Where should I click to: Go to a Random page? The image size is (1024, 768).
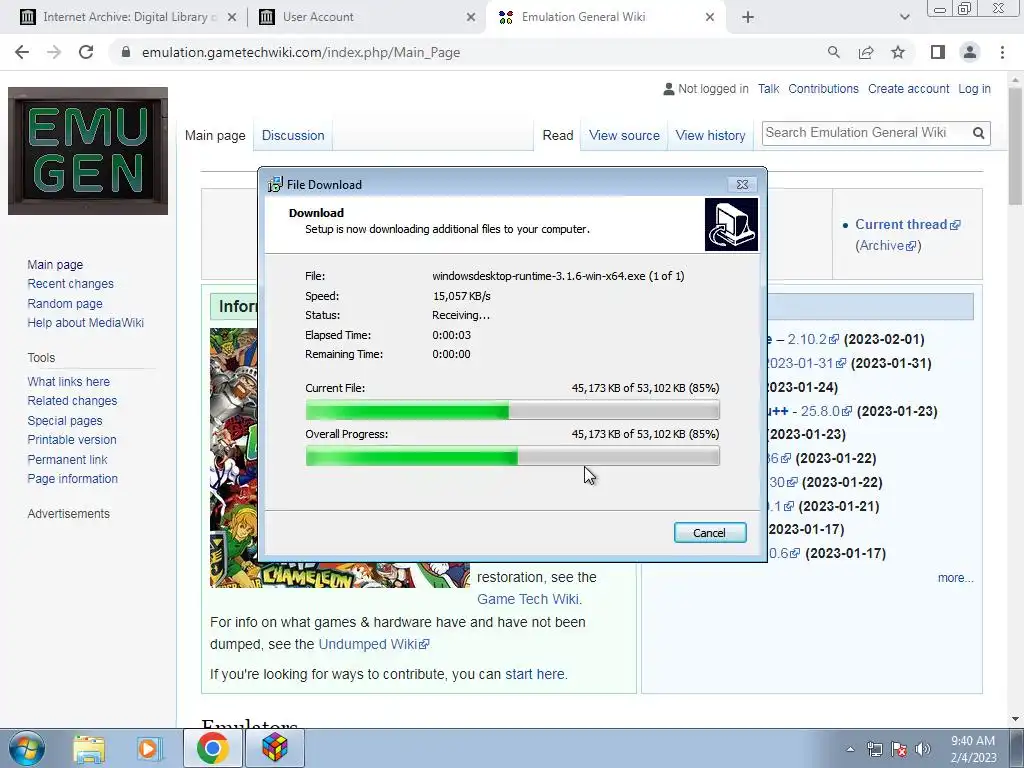pyautogui.click(x=65, y=303)
